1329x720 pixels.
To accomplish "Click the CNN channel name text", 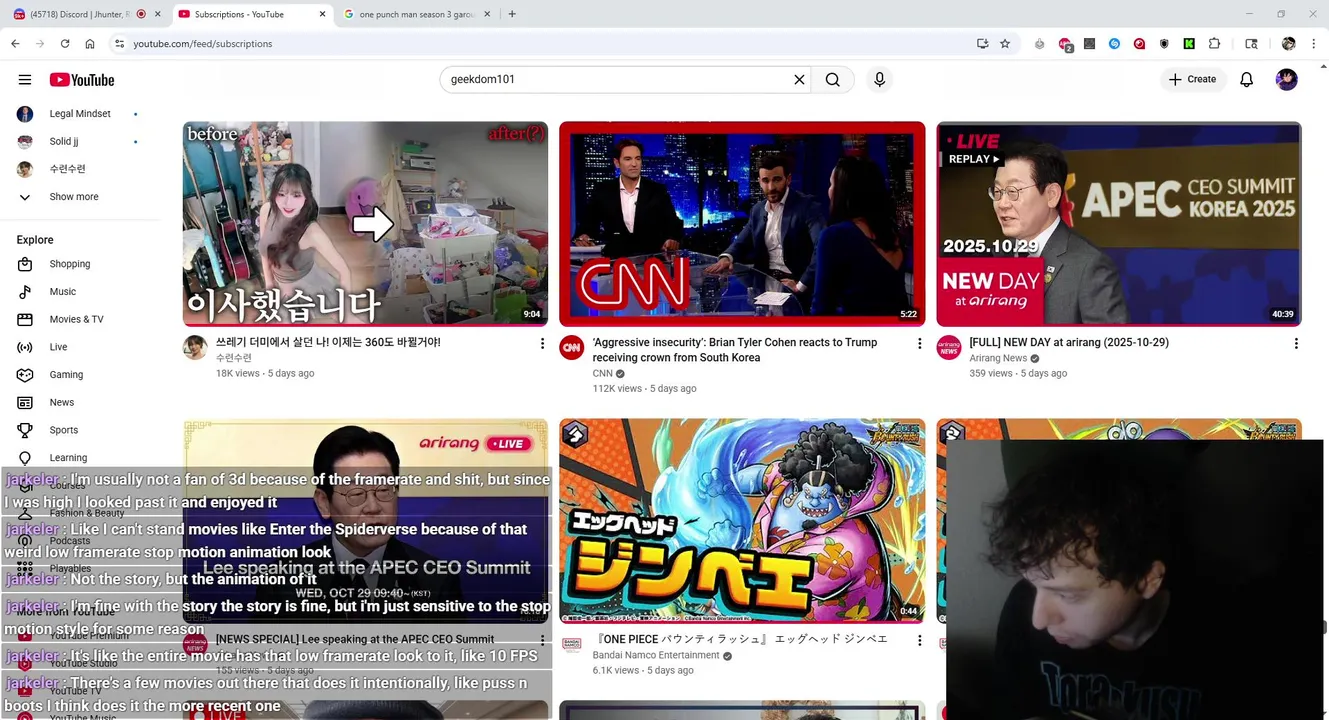I will coord(602,373).
